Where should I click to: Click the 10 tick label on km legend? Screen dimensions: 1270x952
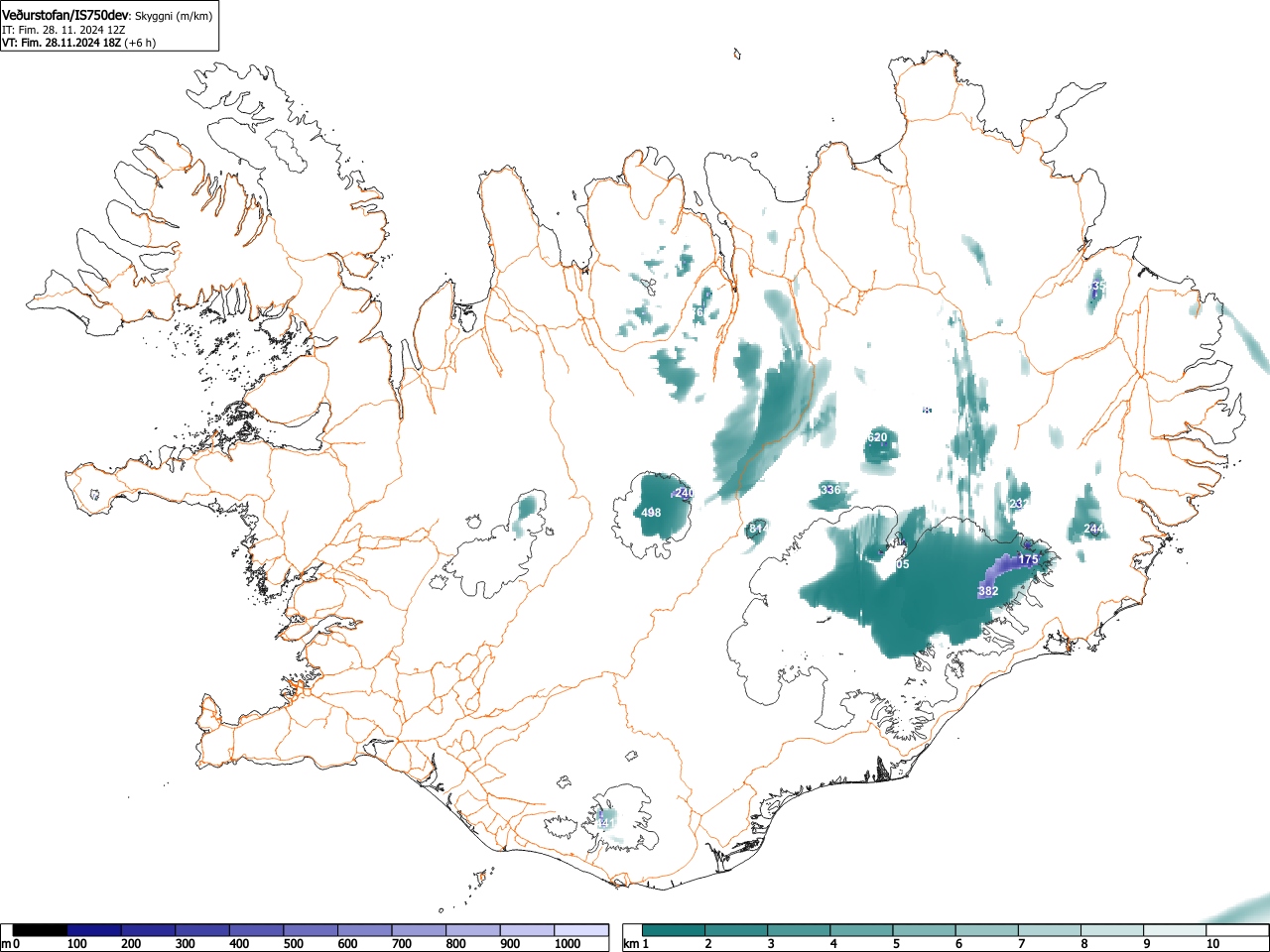[1211, 944]
